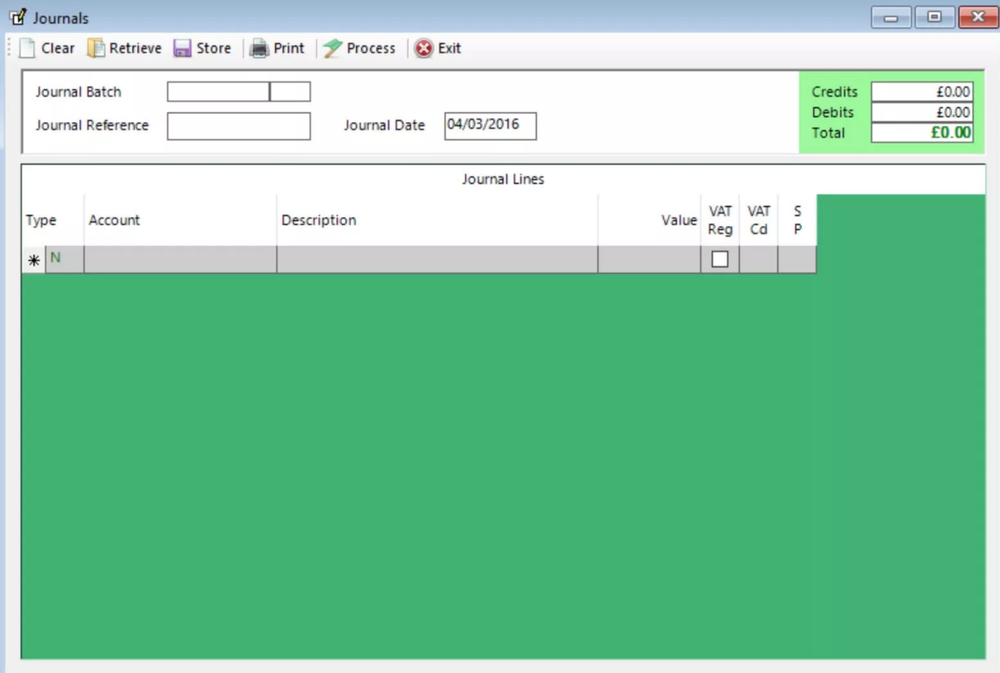This screenshot has width=1000, height=673.
Task: Click the small second segment of Journal Batch
Action: pos(292,92)
